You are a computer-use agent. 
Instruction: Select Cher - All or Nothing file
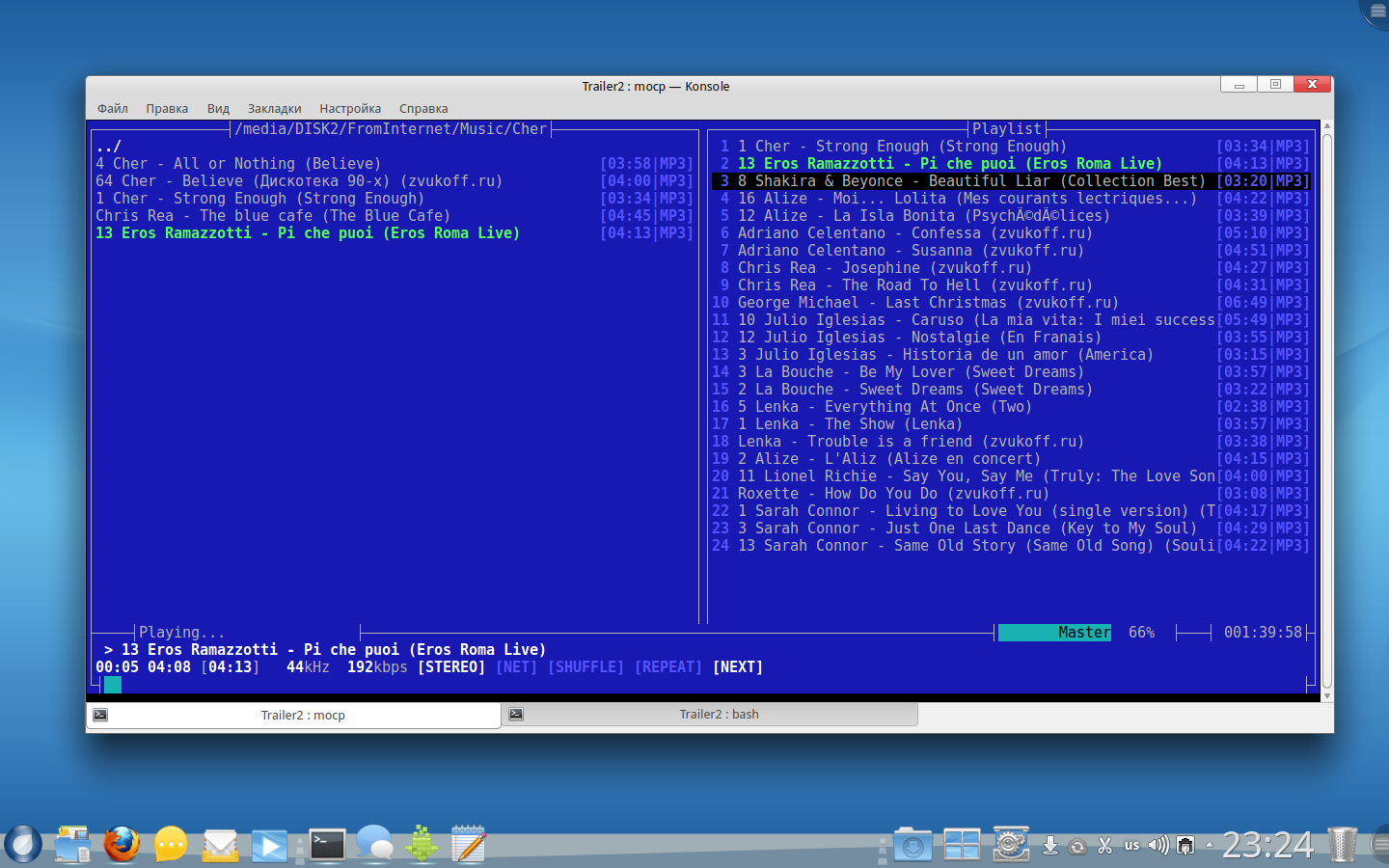pyautogui.click(x=395, y=164)
